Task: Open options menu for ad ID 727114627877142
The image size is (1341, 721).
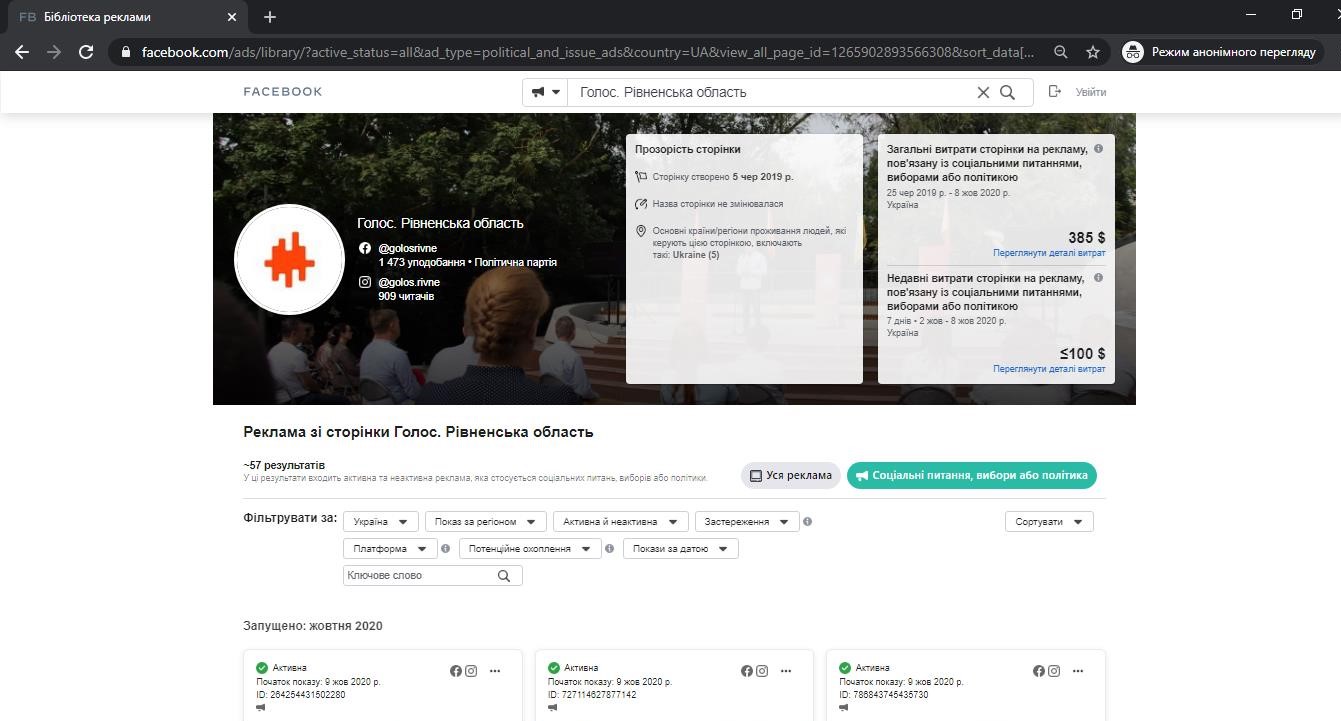Action: tap(786, 671)
